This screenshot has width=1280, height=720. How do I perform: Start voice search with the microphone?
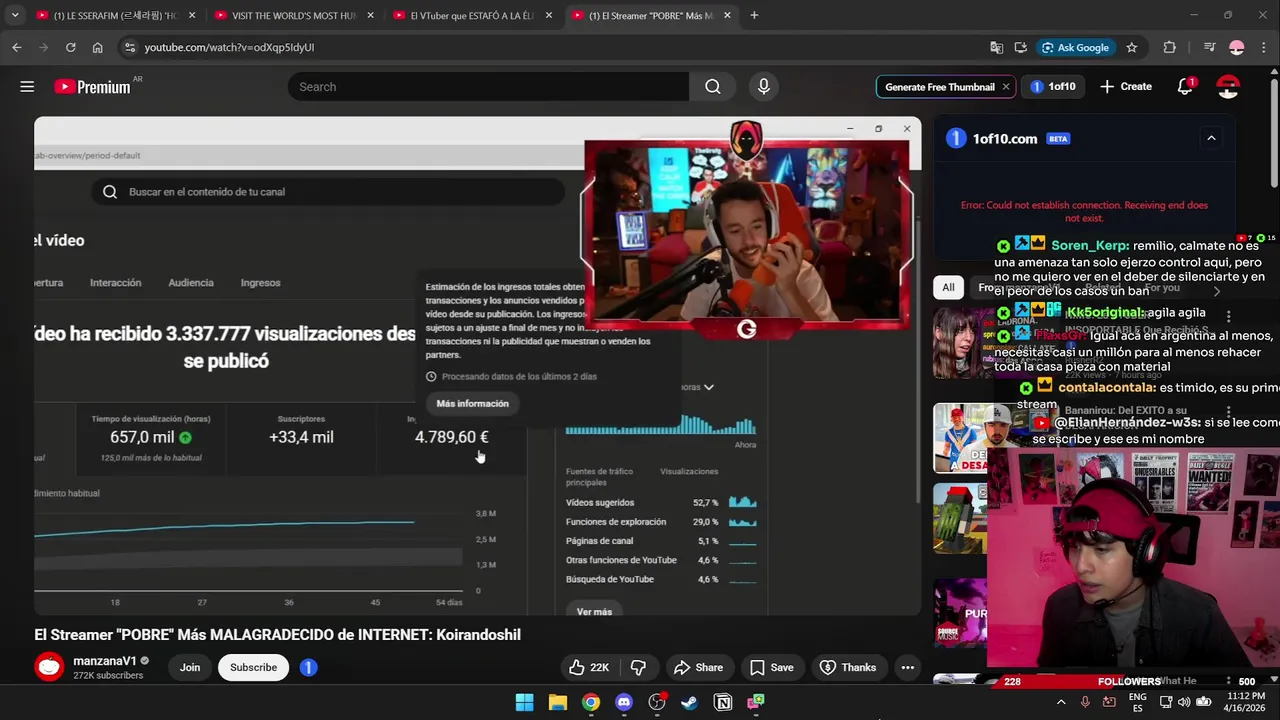click(764, 87)
